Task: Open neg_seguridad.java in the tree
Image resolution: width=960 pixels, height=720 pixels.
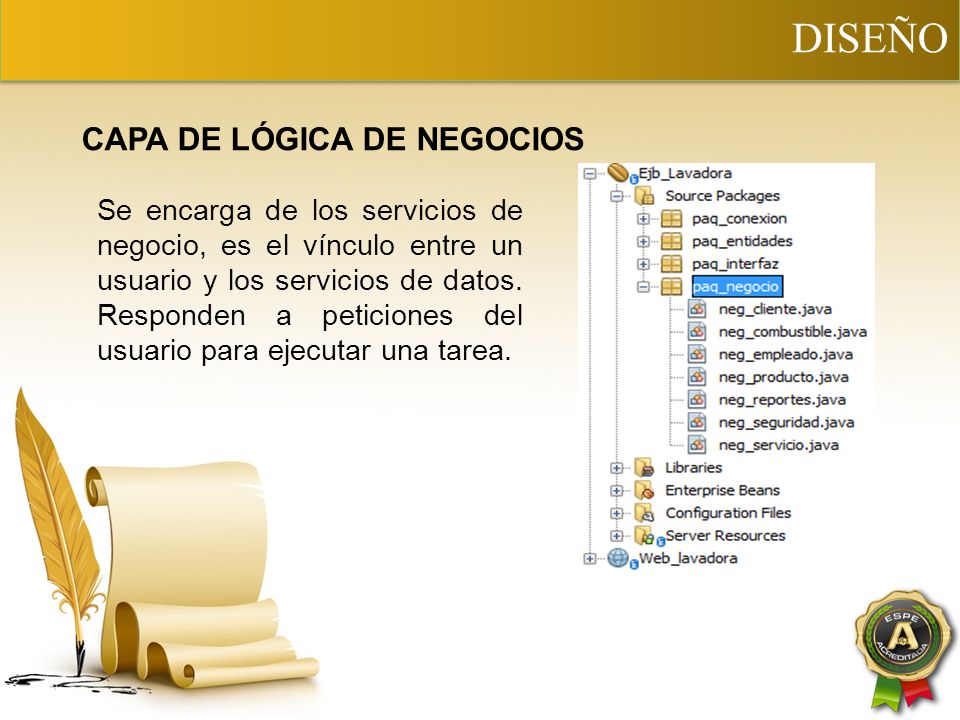Action: click(x=786, y=422)
